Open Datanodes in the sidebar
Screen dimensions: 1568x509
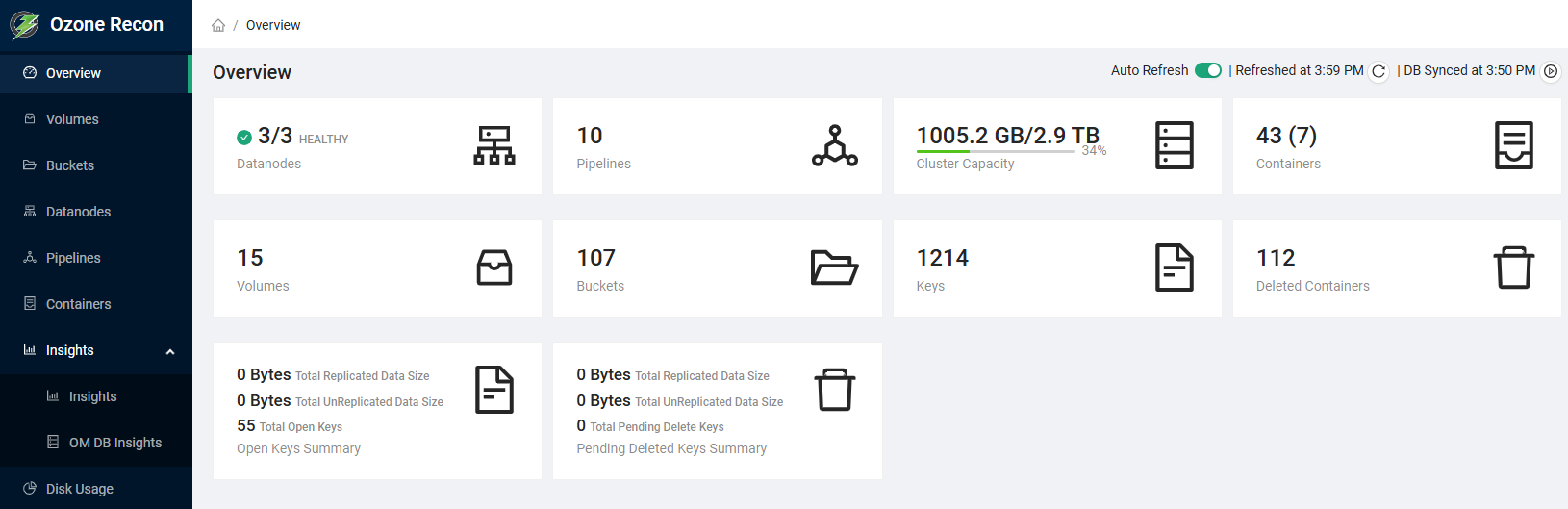click(96, 212)
